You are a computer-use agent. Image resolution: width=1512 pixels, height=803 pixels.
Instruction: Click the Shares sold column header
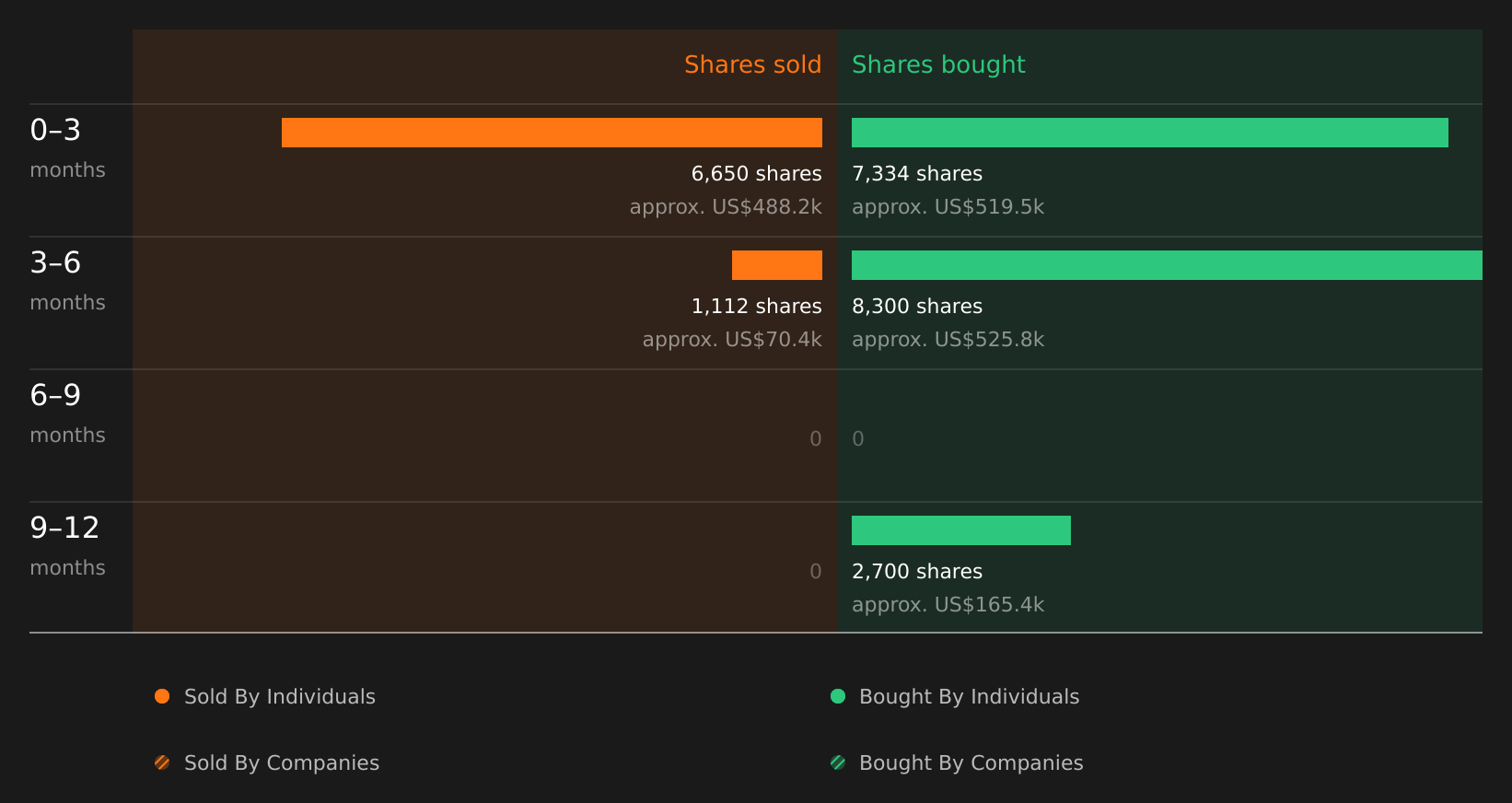tap(752, 64)
